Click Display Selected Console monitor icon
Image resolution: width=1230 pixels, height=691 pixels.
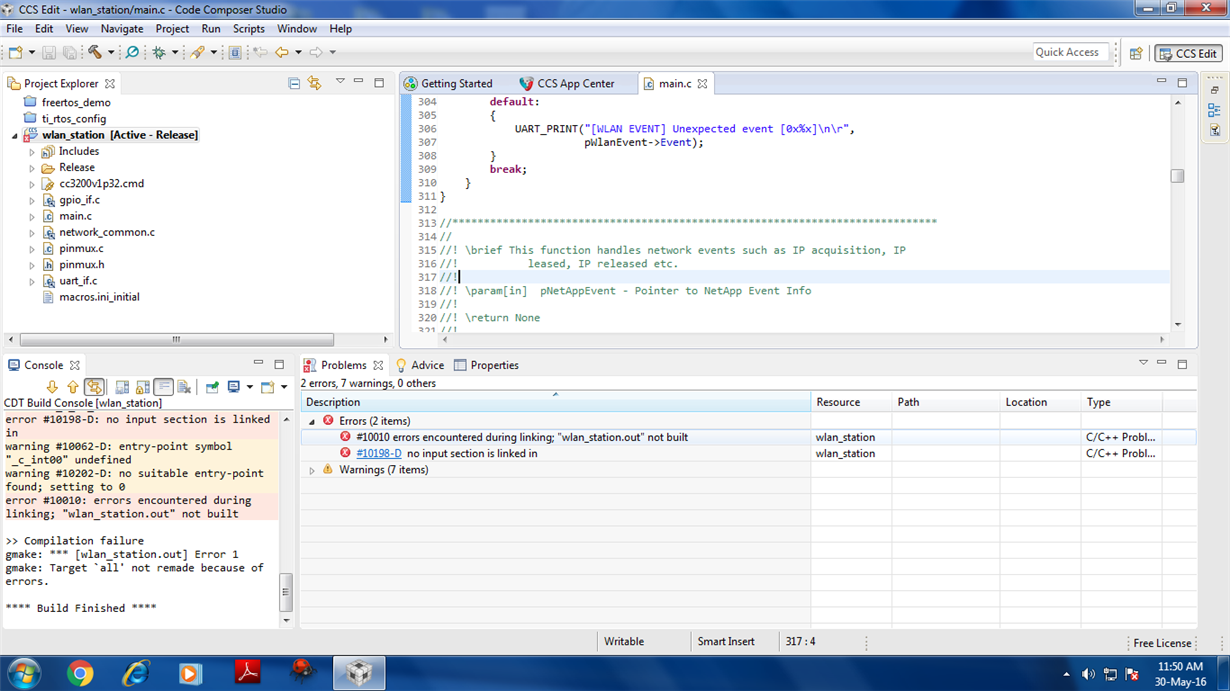234,387
